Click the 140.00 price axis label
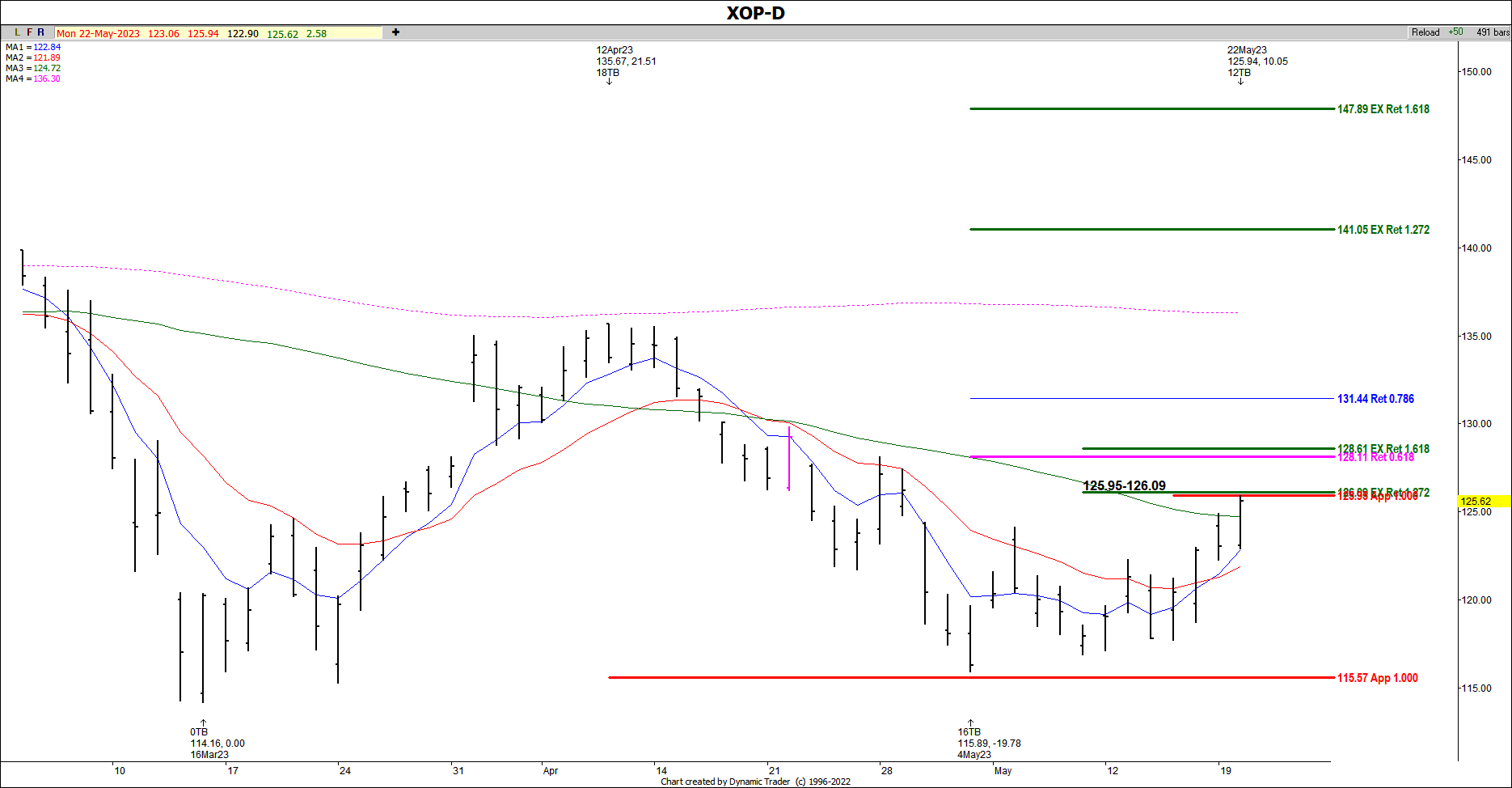Viewport: 1512px width, 788px height. pyautogui.click(x=1476, y=248)
